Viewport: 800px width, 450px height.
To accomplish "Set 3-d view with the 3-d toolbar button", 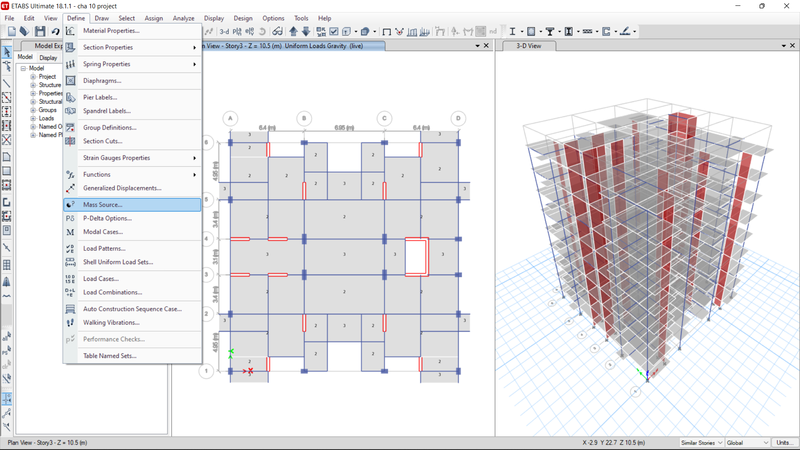I will click(x=224, y=32).
